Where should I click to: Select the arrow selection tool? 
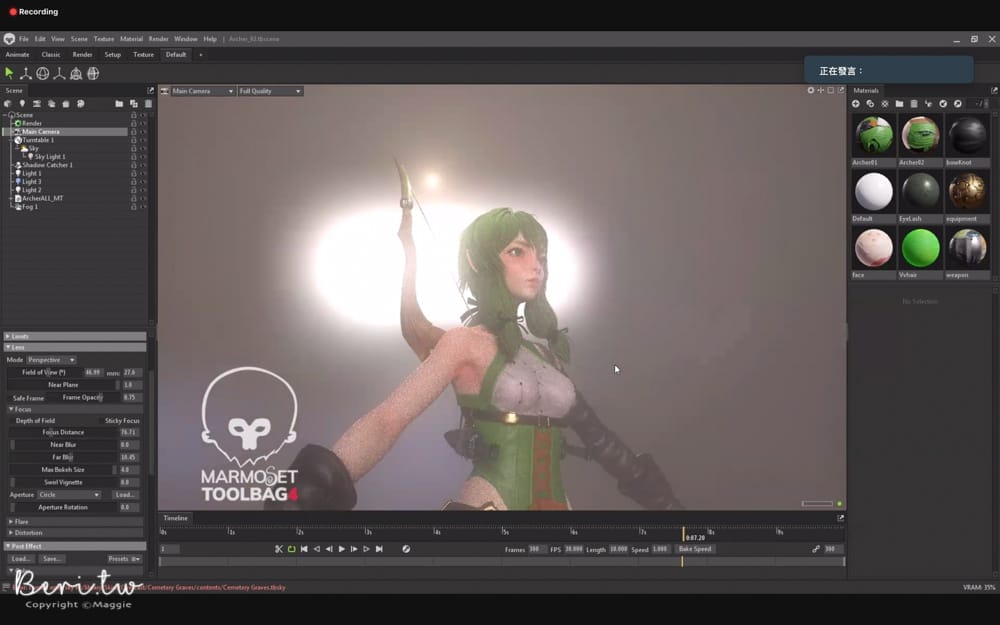tap(9, 73)
